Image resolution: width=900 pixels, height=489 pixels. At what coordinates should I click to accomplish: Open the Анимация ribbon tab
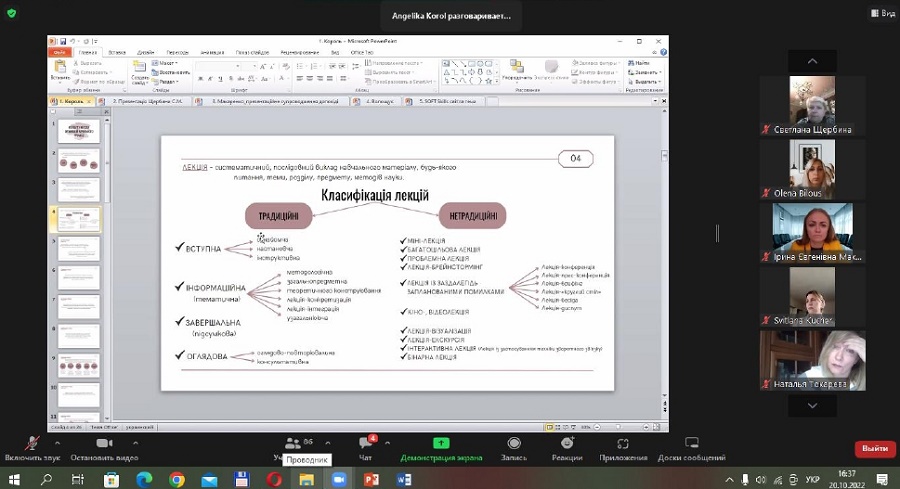pos(211,51)
